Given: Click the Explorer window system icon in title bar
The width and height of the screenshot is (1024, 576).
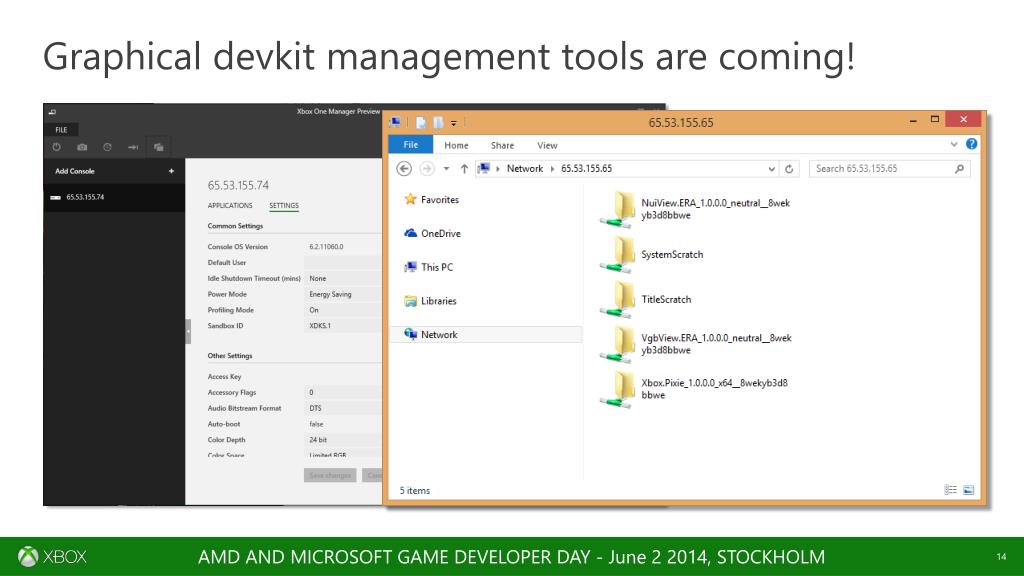Looking at the screenshot, I should pyautogui.click(x=395, y=122).
